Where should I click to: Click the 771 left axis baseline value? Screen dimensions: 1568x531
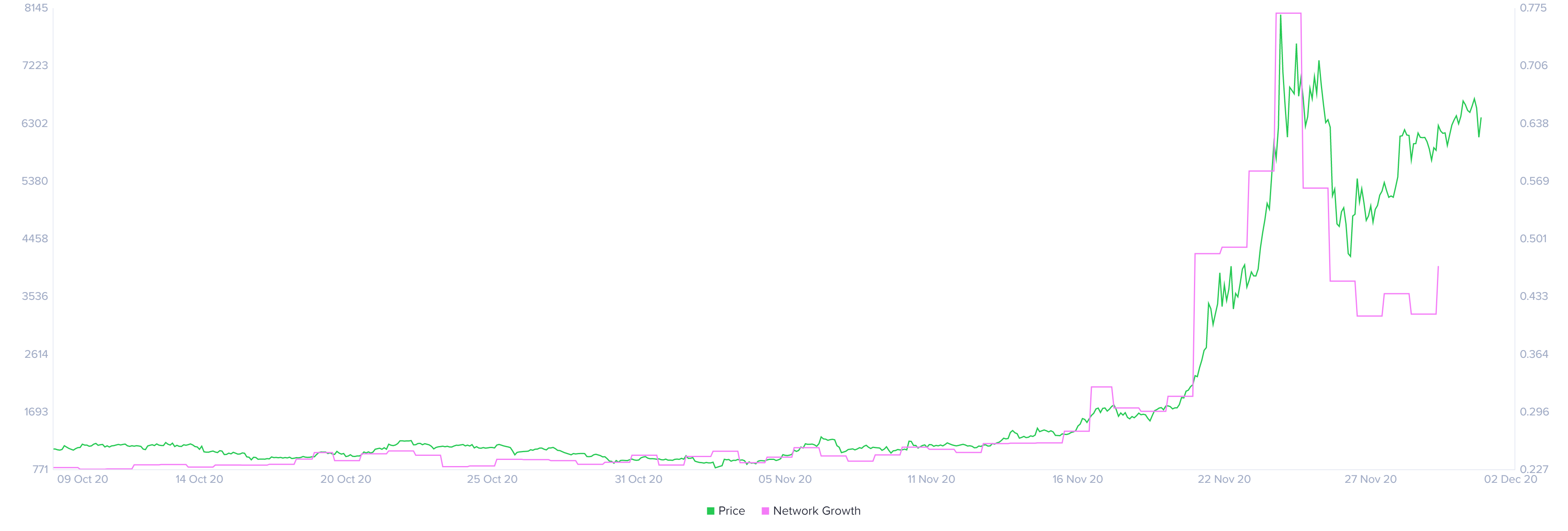pyautogui.click(x=40, y=469)
